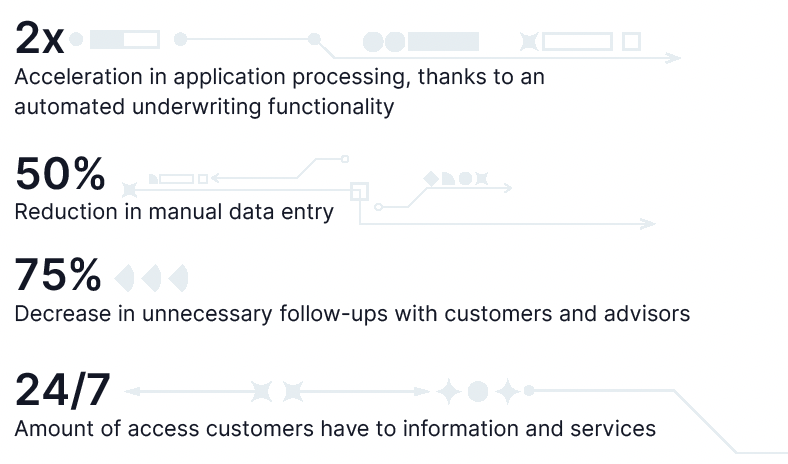
Task: Click the 24/7 statistic heading
Action: pyautogui.click(x=62, y=390)
